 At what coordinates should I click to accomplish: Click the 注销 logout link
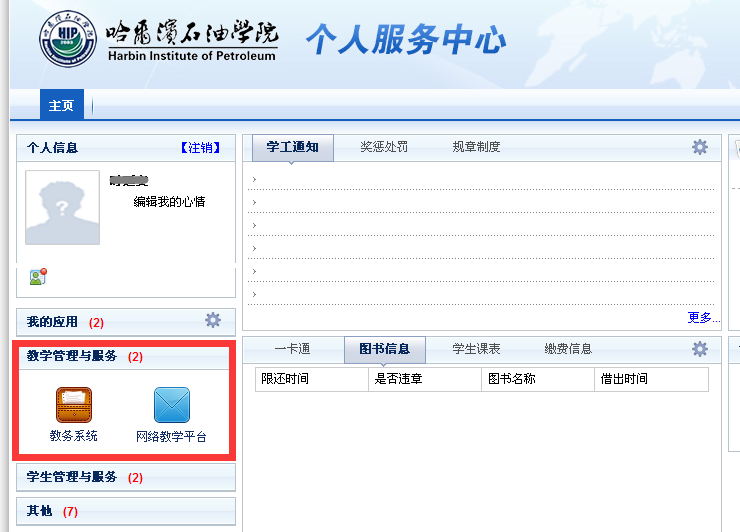[x=200, y=148]
